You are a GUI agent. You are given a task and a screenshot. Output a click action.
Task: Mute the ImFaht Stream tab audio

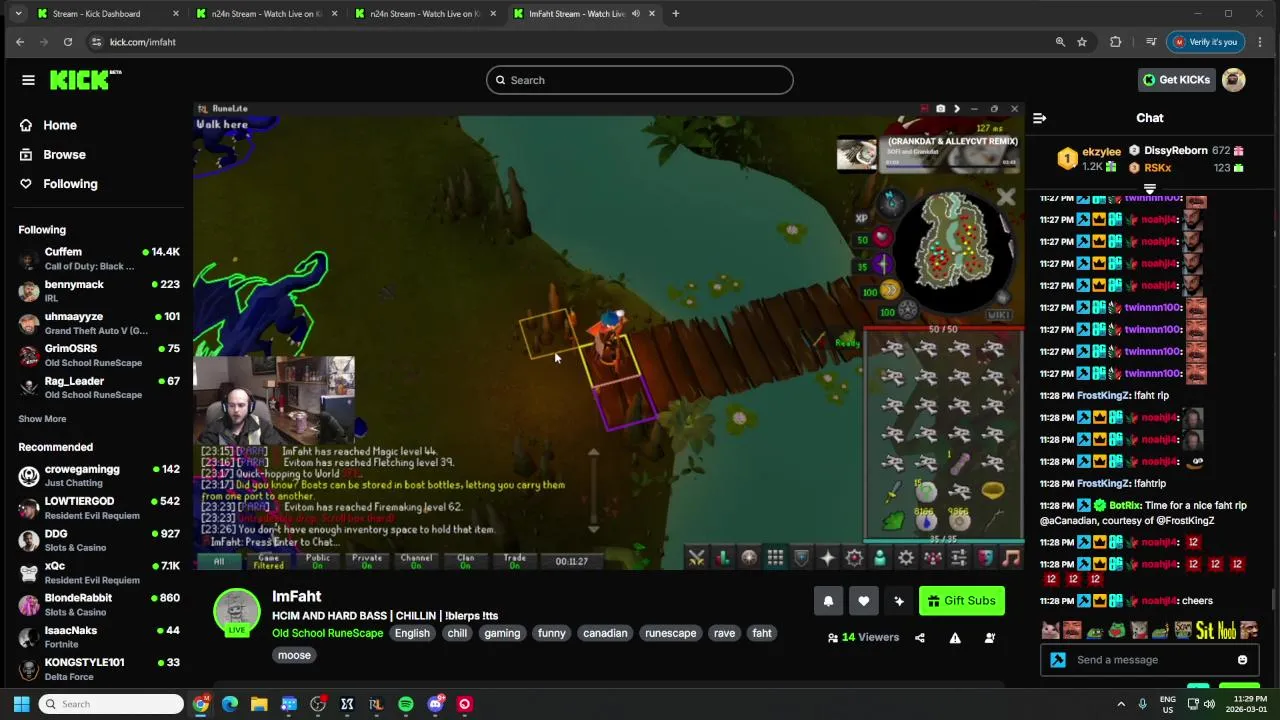tap(636, 14)
